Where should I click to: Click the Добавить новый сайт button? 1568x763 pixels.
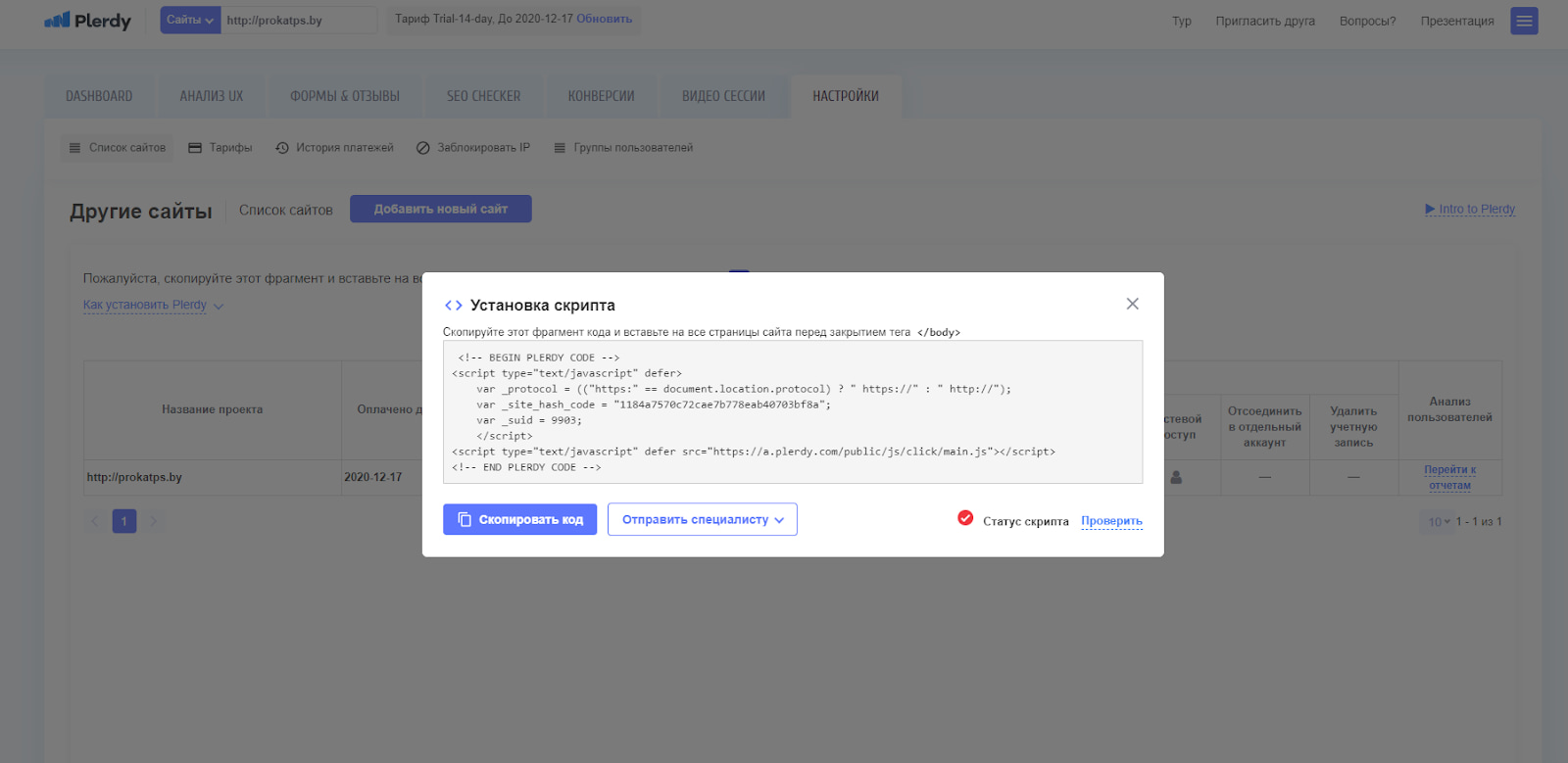(440, 209)
